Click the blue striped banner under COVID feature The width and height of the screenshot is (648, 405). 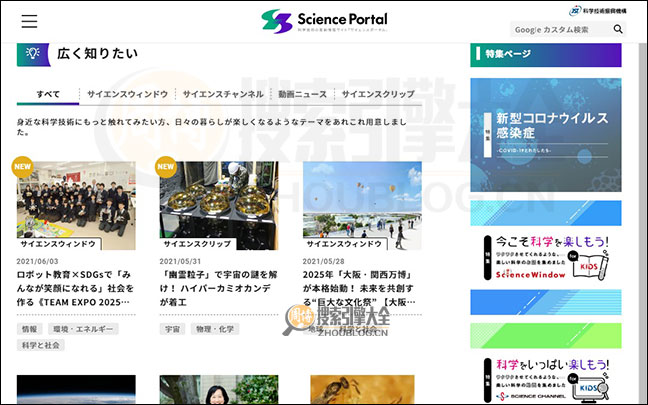546,213
